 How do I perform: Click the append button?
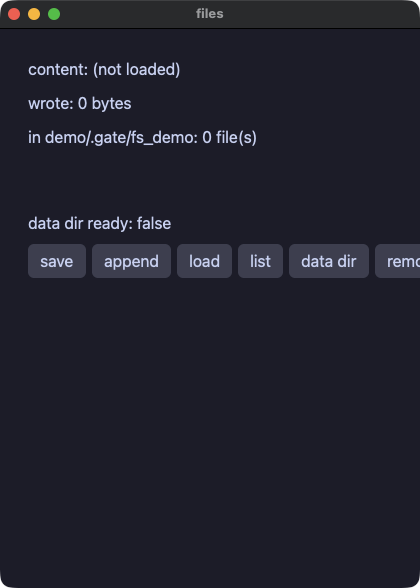point(131,261)
